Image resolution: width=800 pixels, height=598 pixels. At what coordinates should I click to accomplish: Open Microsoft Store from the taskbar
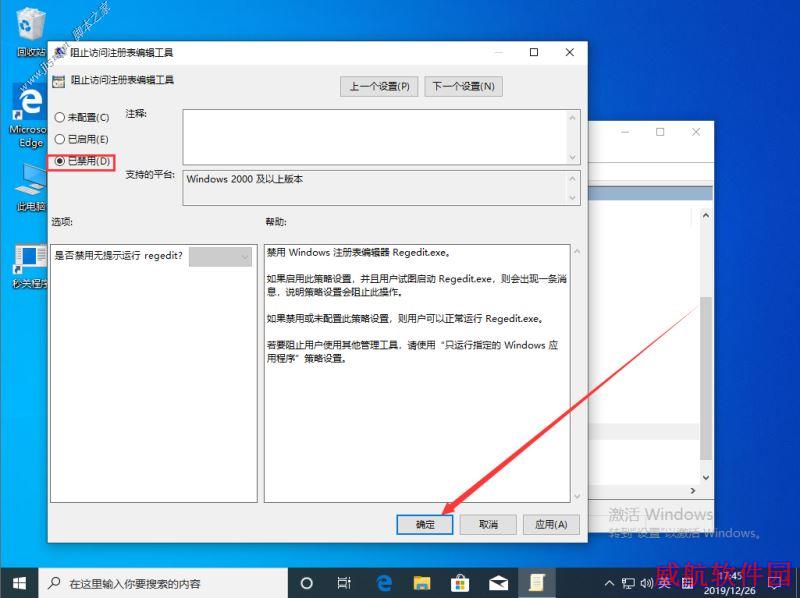[460, 583]
